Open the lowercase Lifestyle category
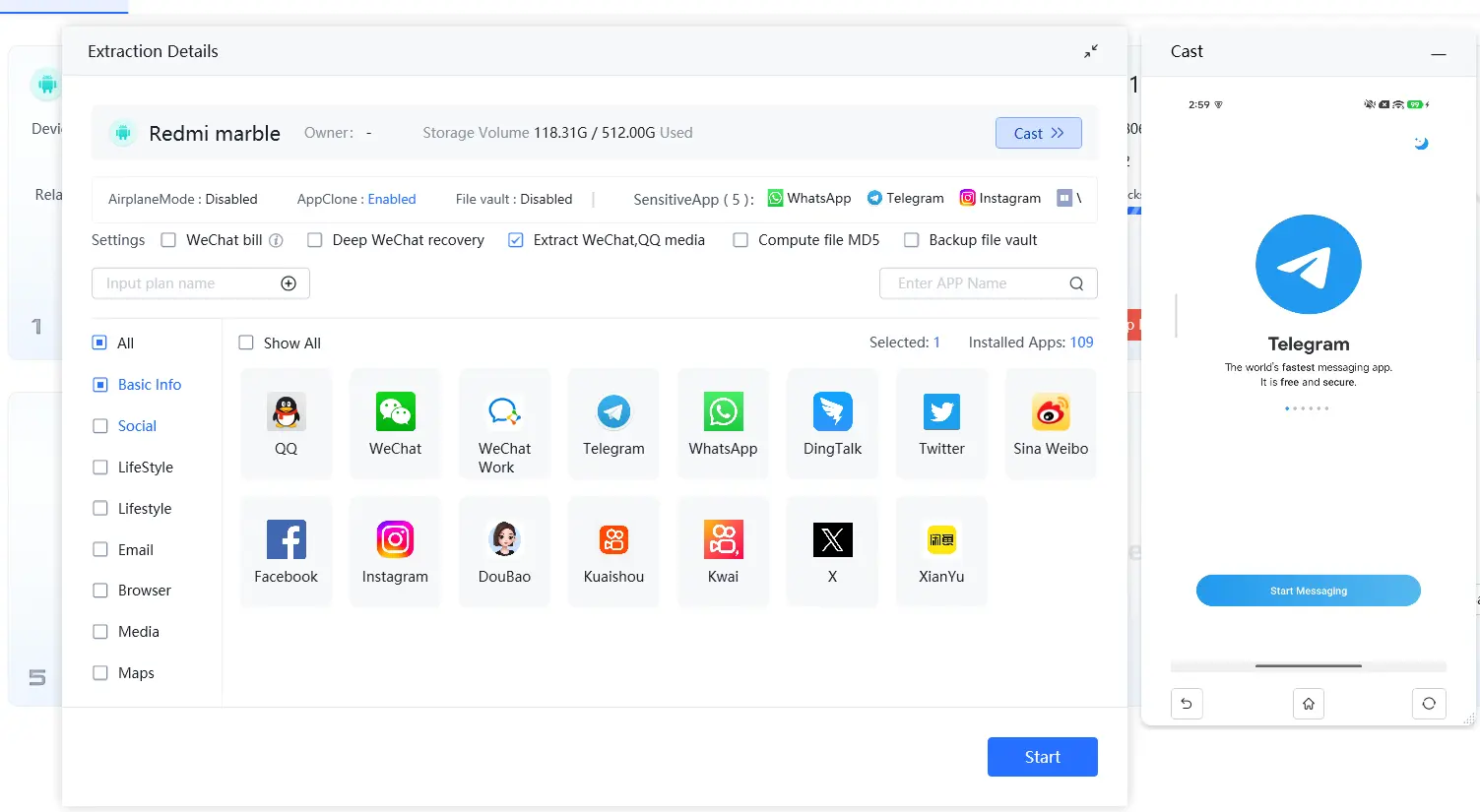The image size is (1480, 812). click(x=145, y=509)
